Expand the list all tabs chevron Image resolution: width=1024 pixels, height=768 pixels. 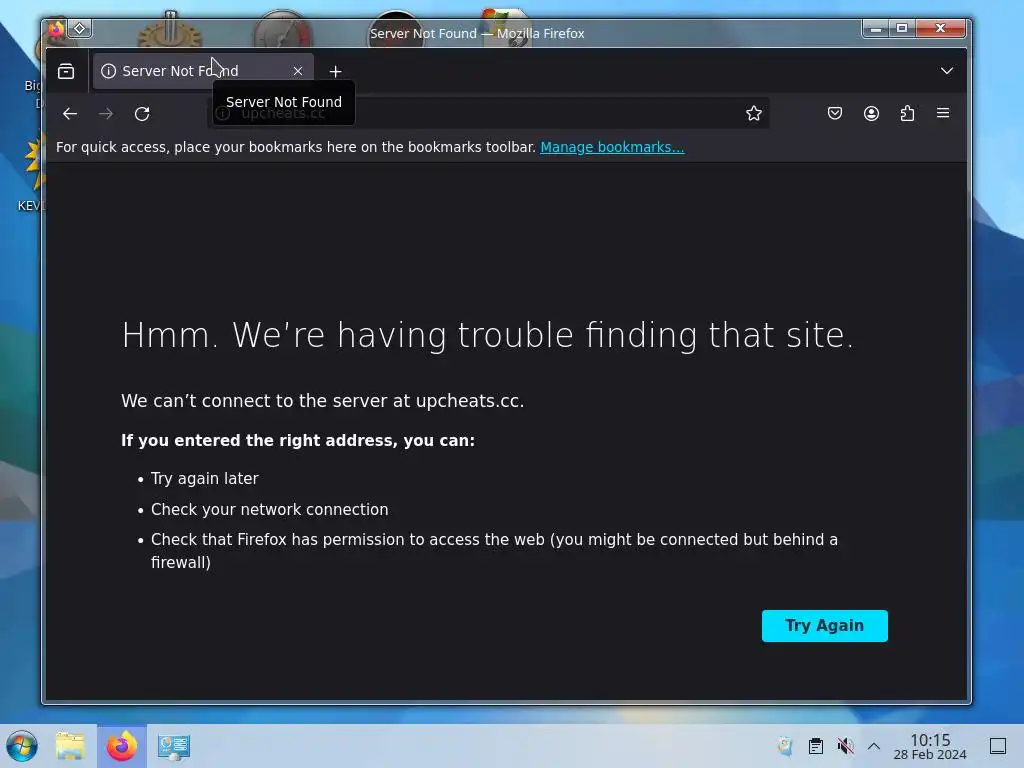947,71
